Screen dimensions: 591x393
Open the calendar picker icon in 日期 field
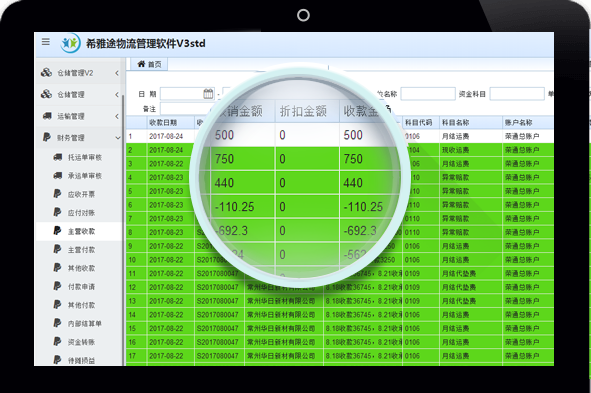click(208, 94)
